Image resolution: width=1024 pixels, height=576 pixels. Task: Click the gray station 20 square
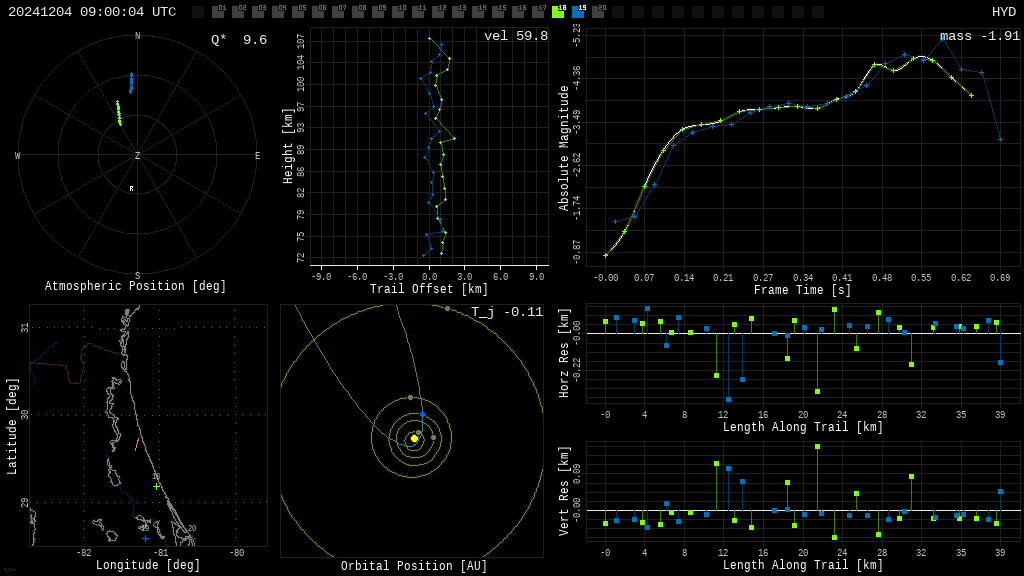tap(599, 11)
